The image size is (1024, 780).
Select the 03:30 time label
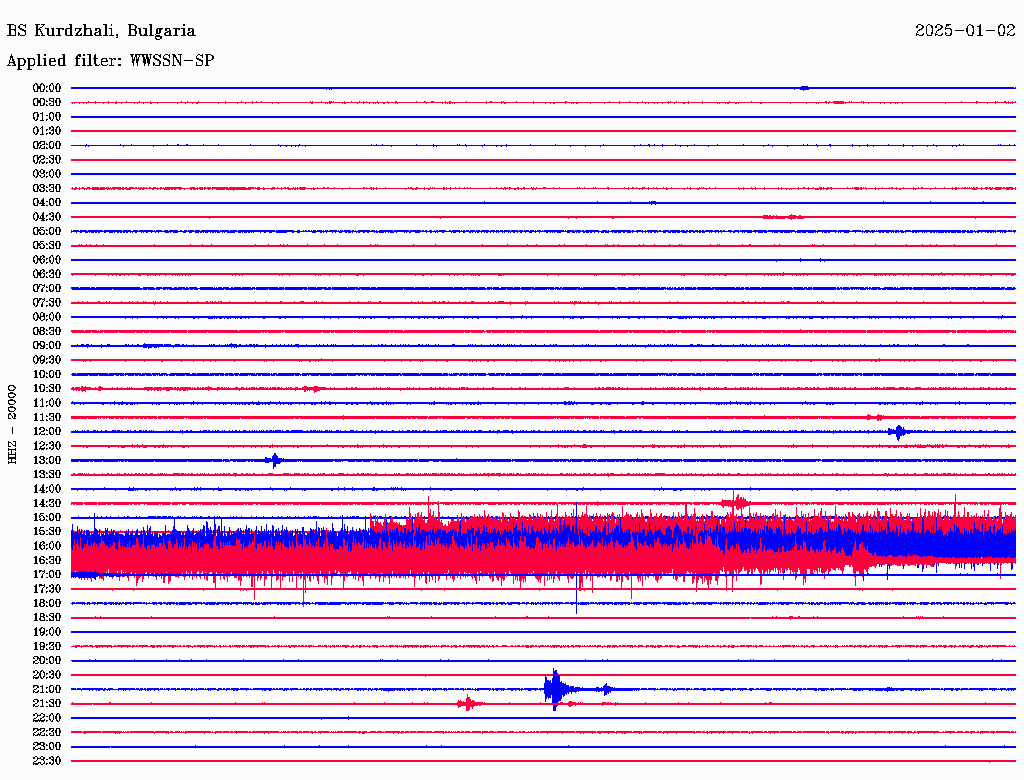pyautogui.click(x=47, y=188)
